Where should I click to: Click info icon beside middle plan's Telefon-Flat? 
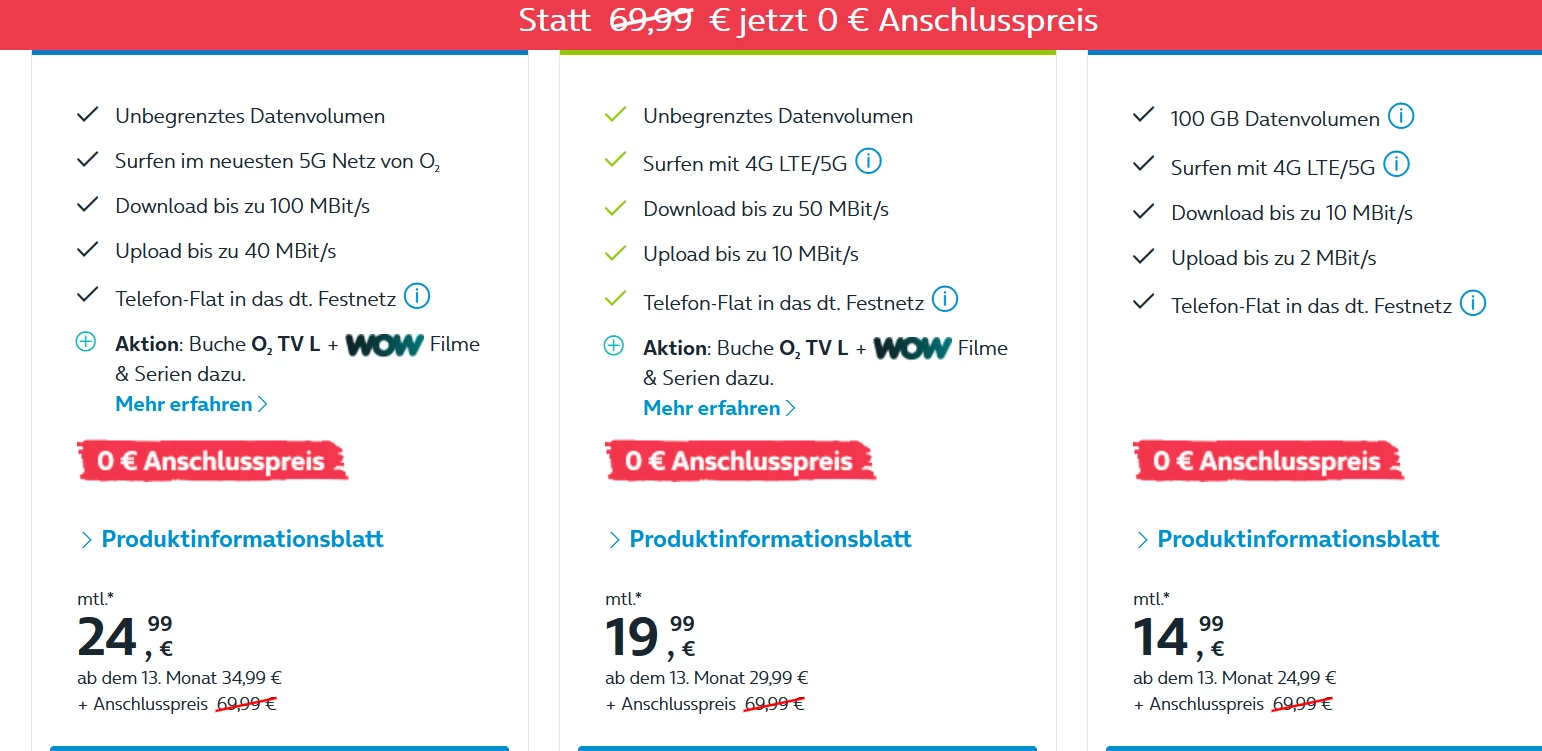point(945,299)
